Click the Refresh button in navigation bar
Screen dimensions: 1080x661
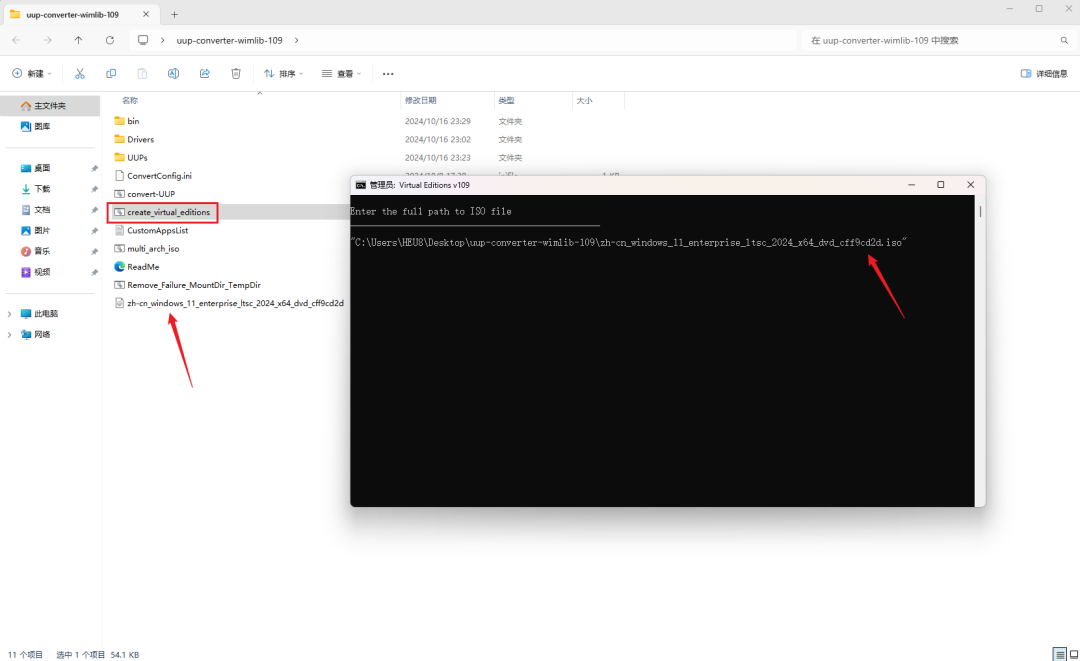point(110,41)
